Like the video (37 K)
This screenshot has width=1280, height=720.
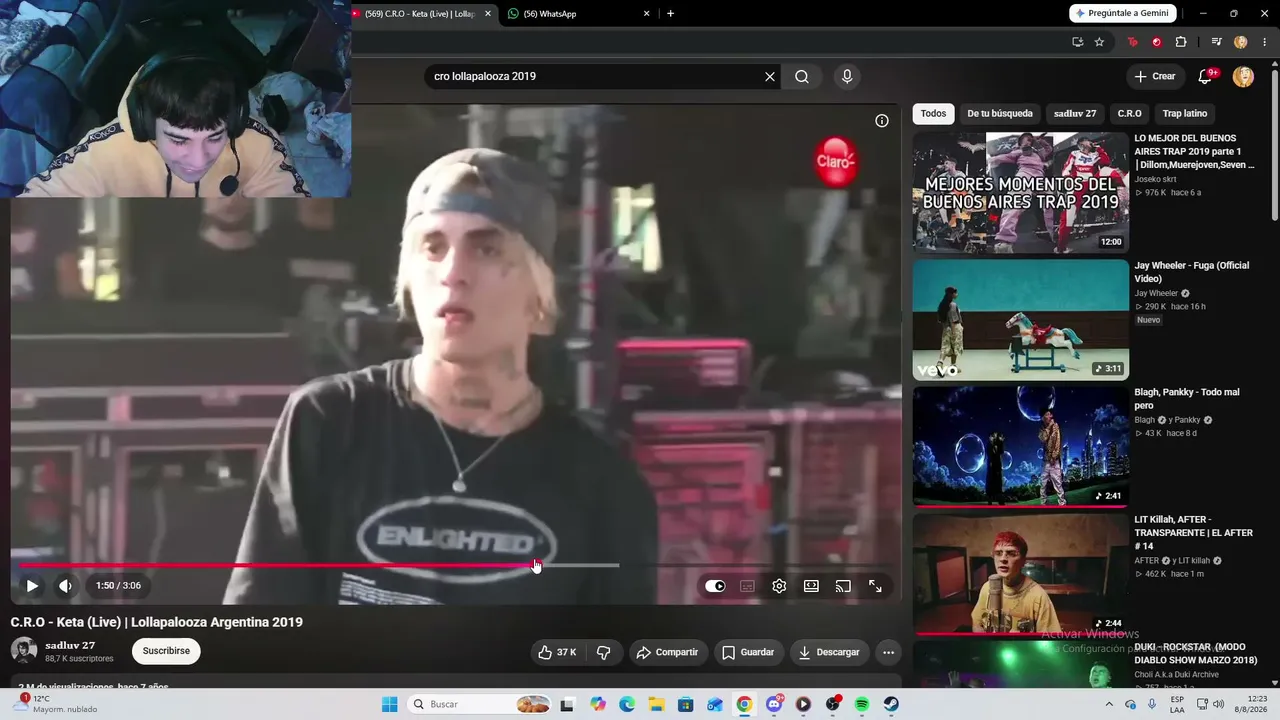(x=557, y=652)
